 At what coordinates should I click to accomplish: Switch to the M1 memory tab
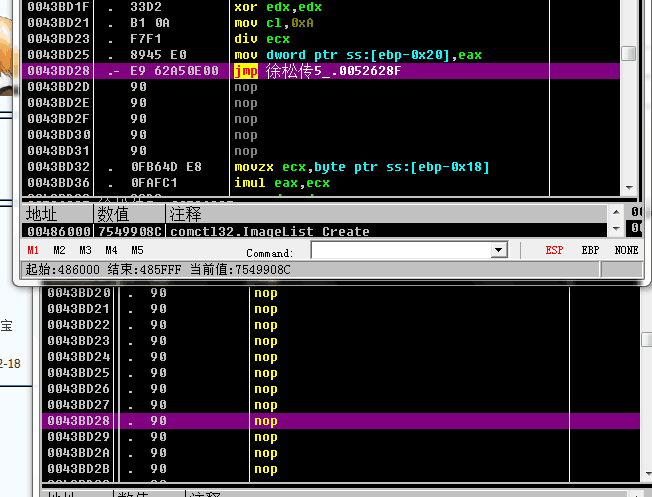[33, 250]
